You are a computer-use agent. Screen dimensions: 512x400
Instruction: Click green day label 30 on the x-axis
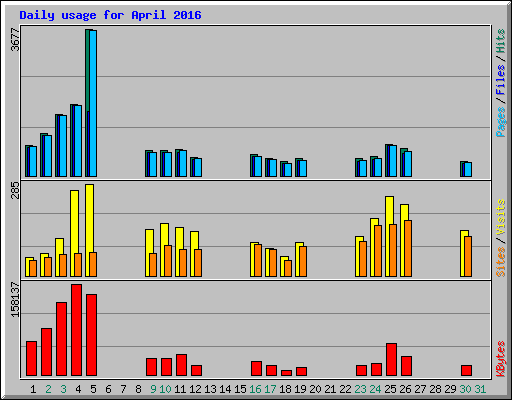tap(465, 389)
